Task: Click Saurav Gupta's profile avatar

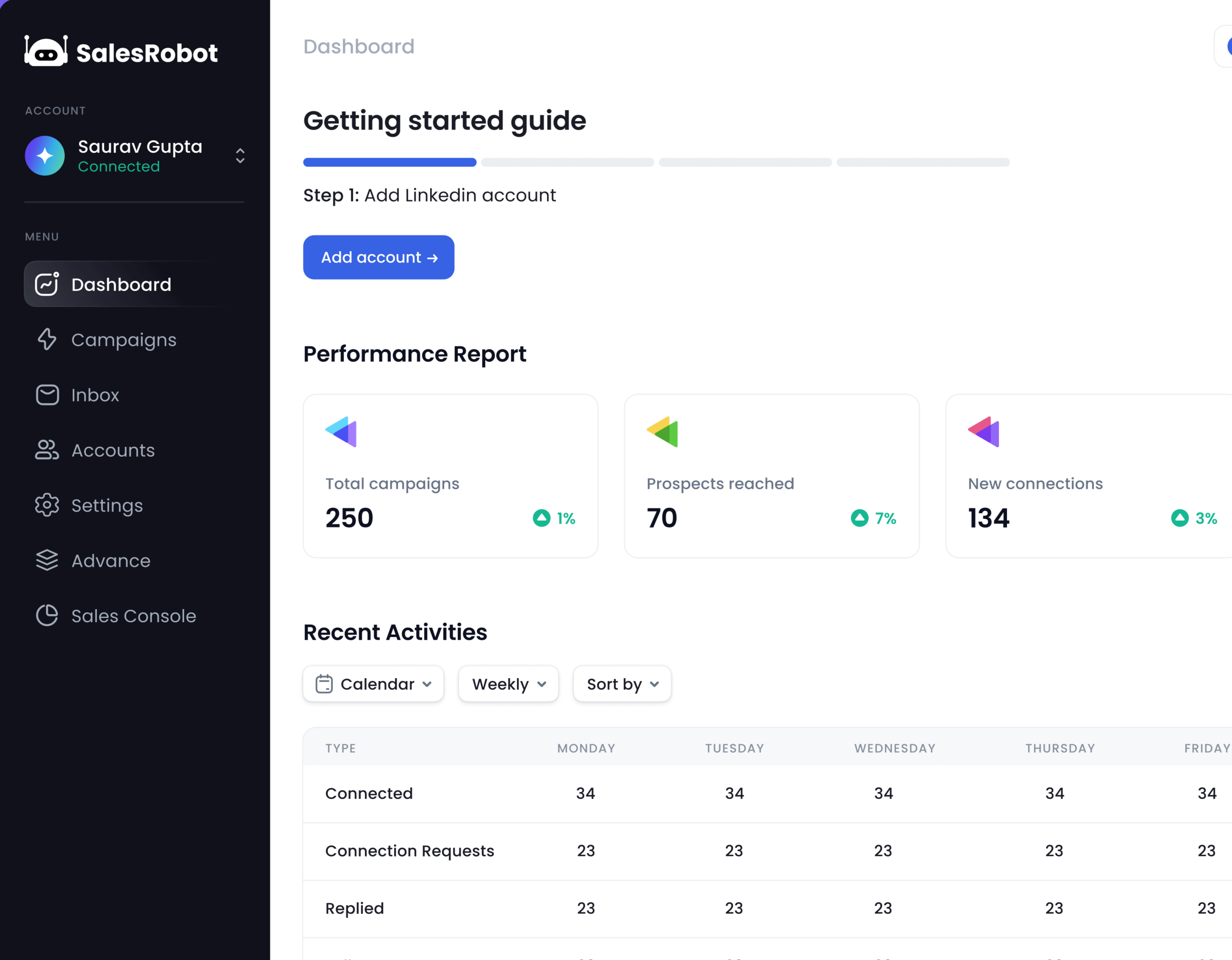Action: click(x=45, y=156)
